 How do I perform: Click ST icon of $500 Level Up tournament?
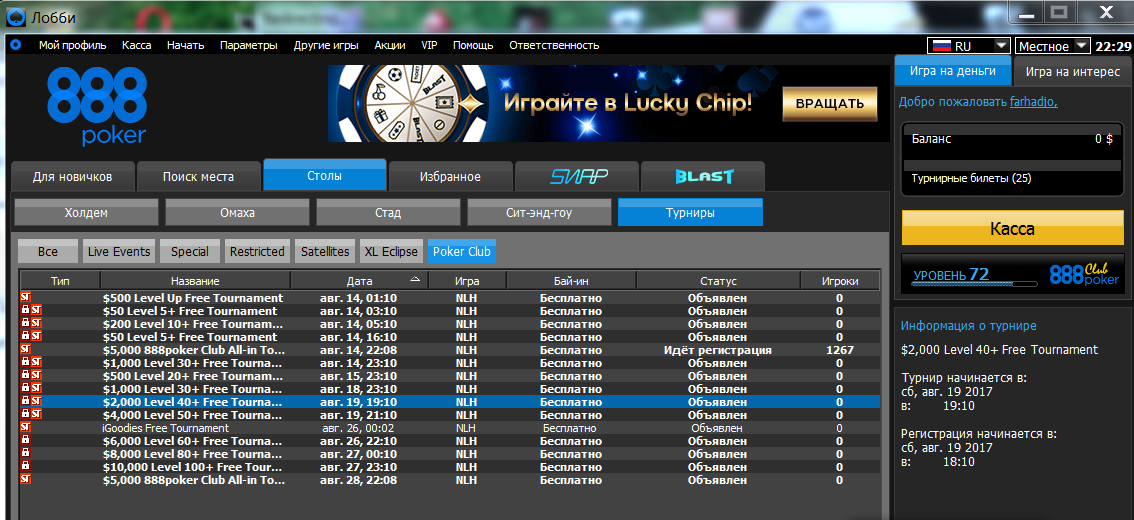[25, 298]
